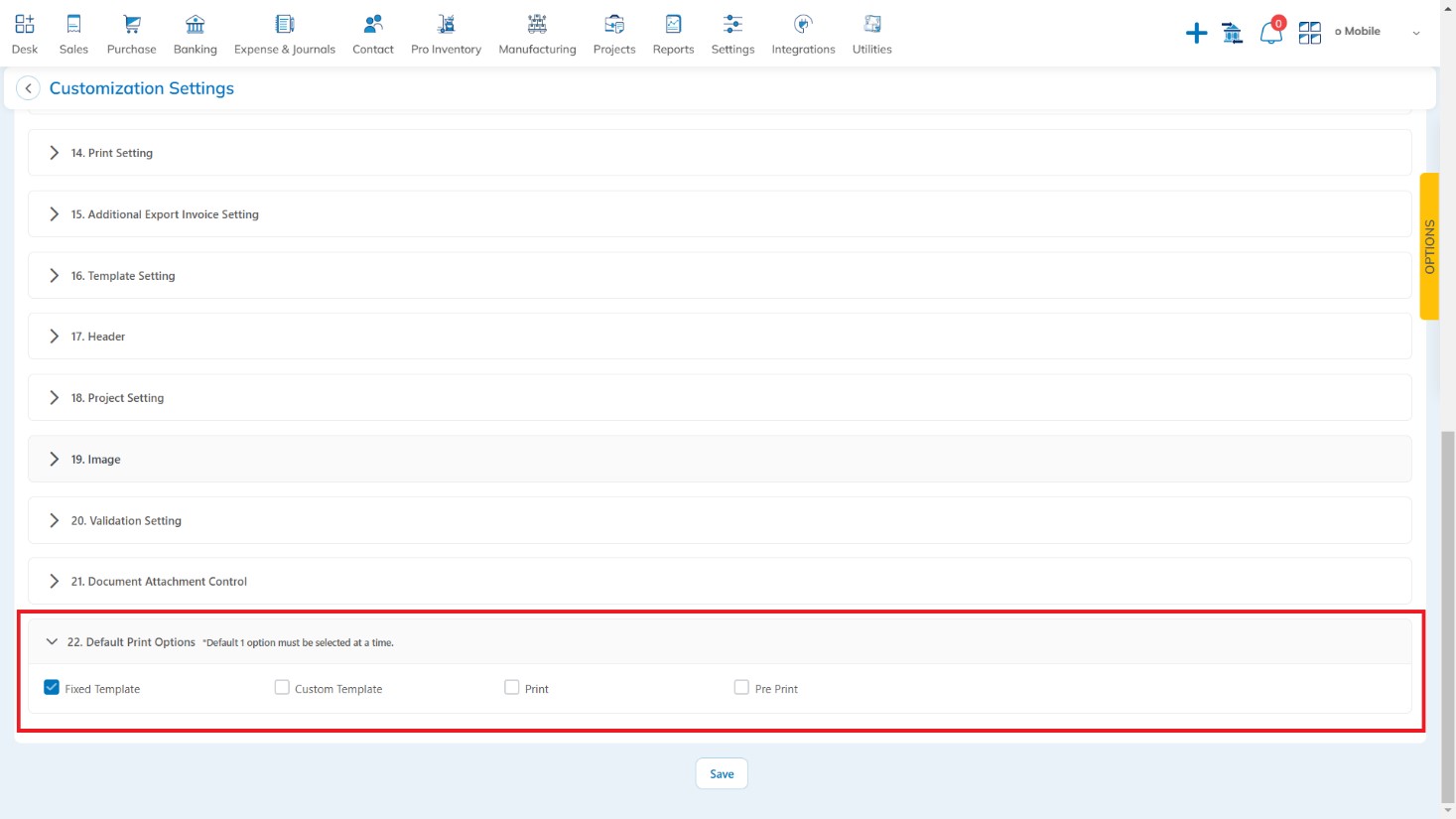The height and width of the screenshot is (819, 1456).
Task: Open the Desk module icon
Action: click(x=25, y=25)
